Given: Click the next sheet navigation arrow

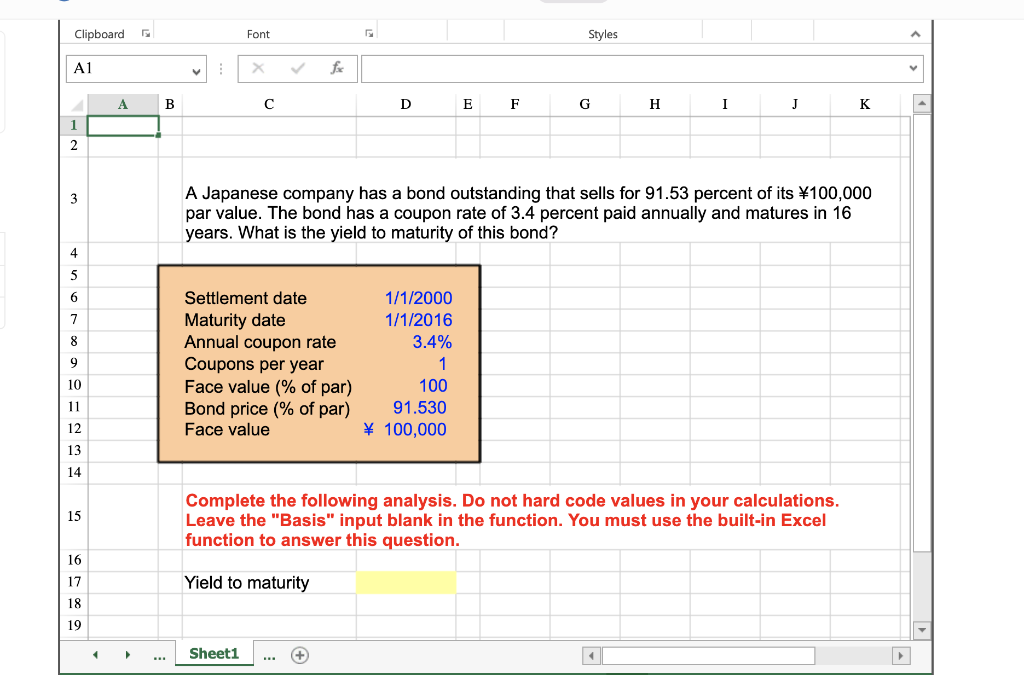Looking at the screenshot, I should tap(127, 653).
